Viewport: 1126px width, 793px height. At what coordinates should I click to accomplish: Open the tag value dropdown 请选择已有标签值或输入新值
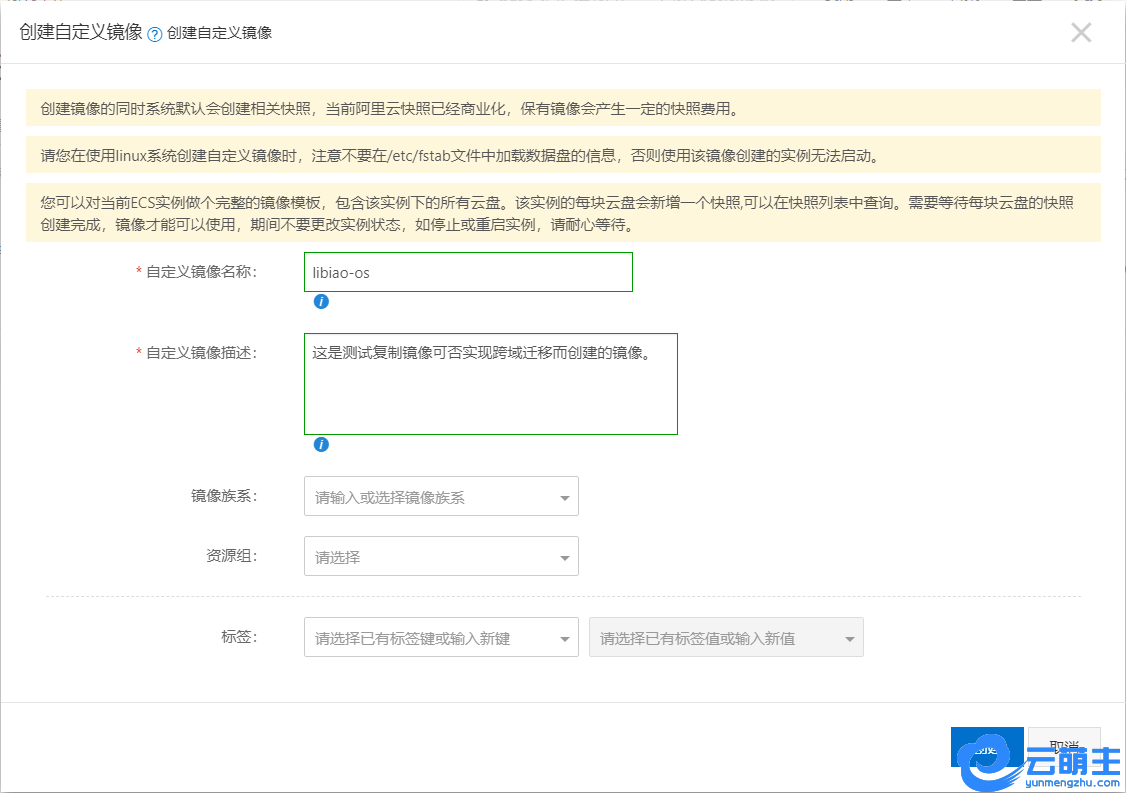point(726,638)
